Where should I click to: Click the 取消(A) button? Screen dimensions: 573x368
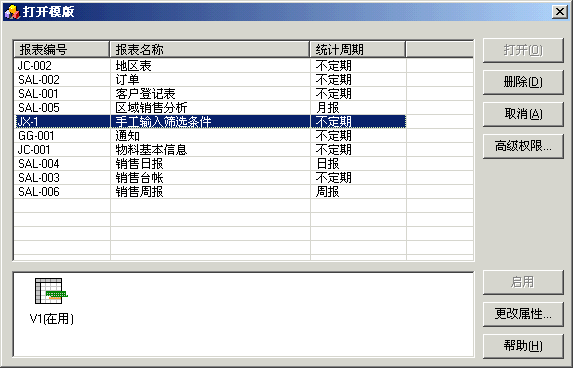(523, 114)
